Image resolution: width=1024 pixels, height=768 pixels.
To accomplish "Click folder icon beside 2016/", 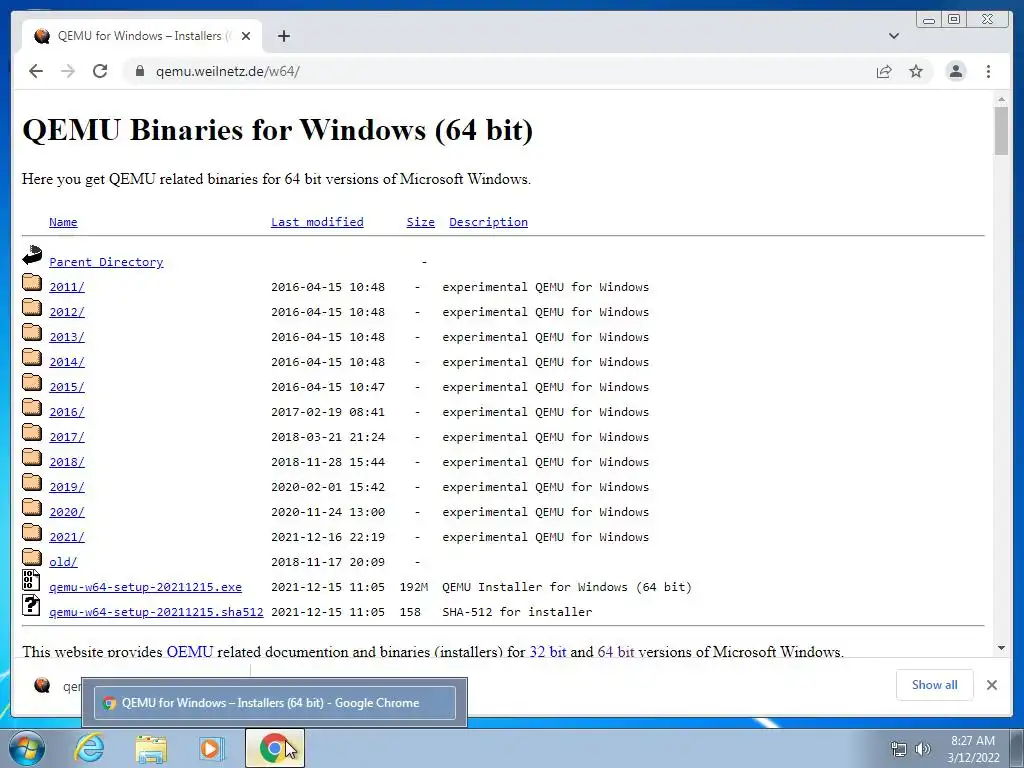I will click(x=32, y=407).
